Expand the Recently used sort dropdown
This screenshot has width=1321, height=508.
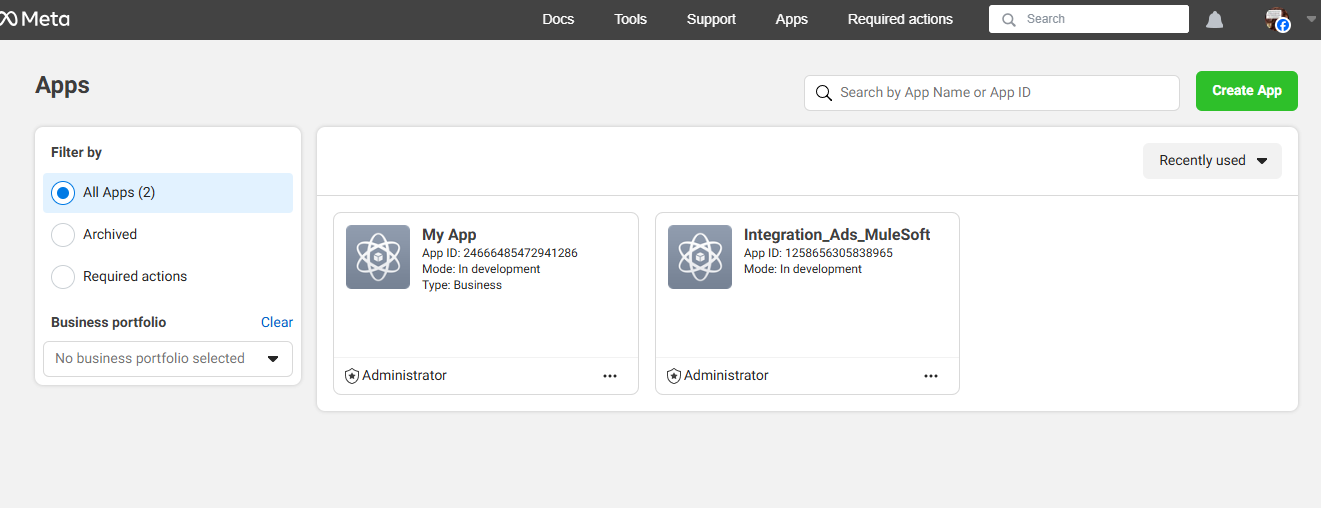(x=1212, y=161)
